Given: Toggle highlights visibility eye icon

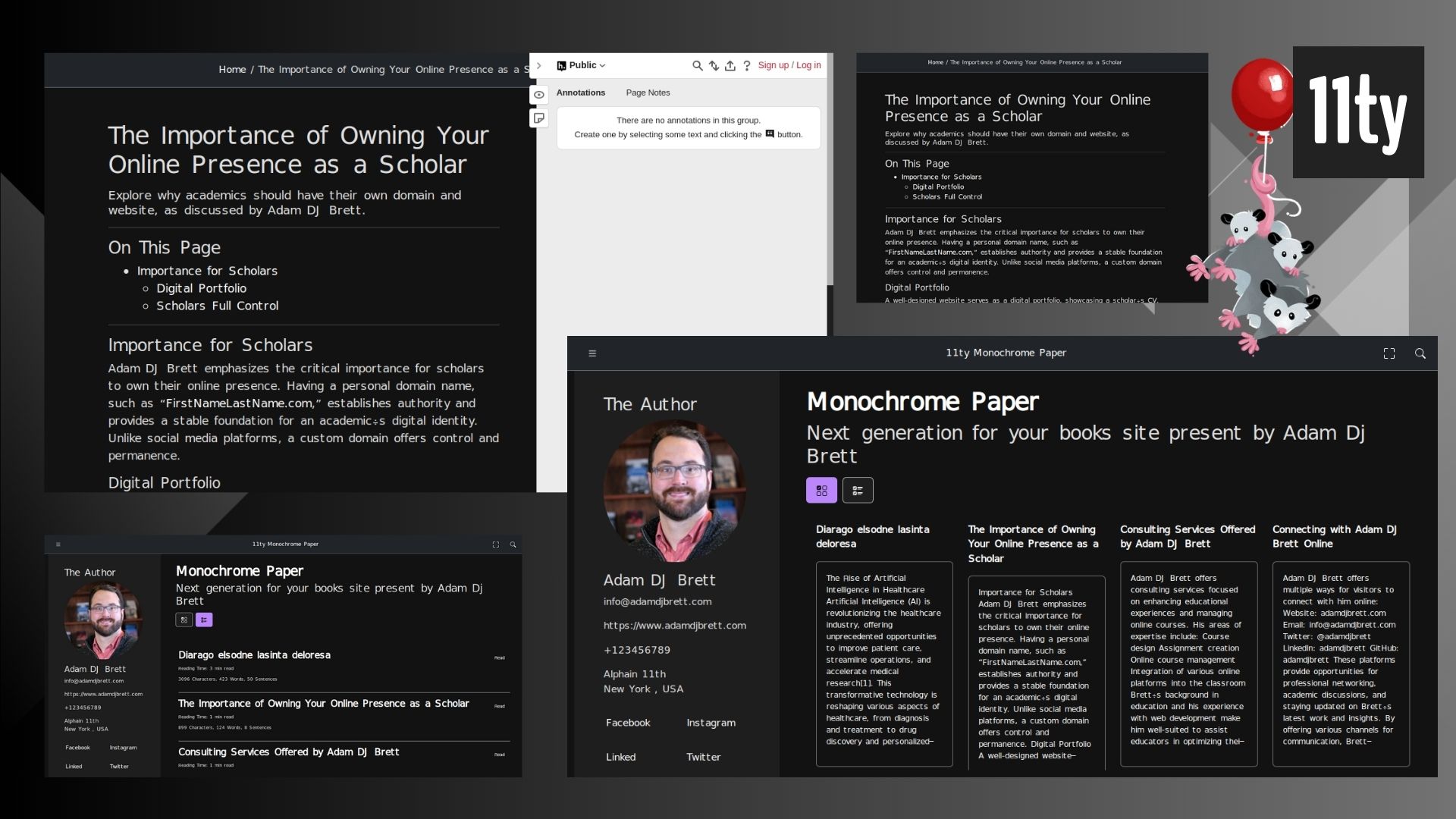Looking at the screenshot, I should (538, 95).
